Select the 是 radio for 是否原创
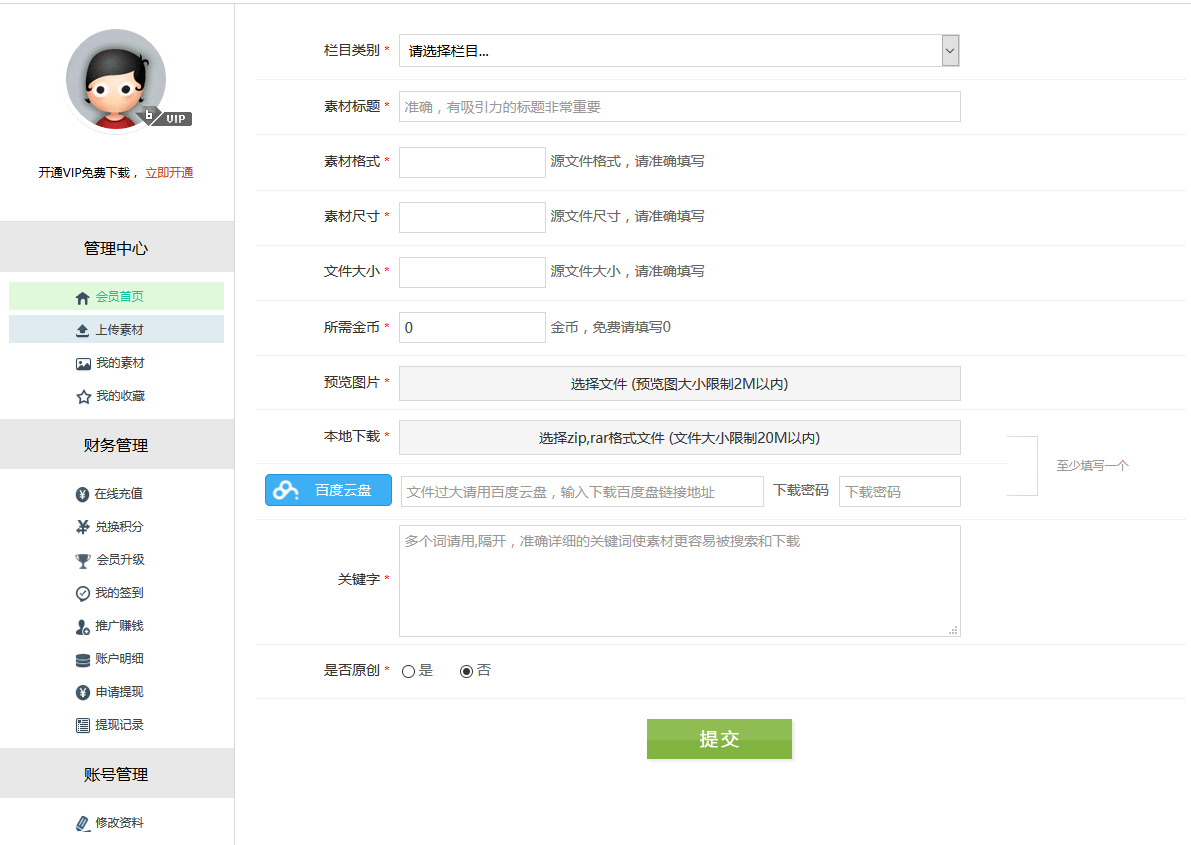1191x845 pixels. click(408, 671)
